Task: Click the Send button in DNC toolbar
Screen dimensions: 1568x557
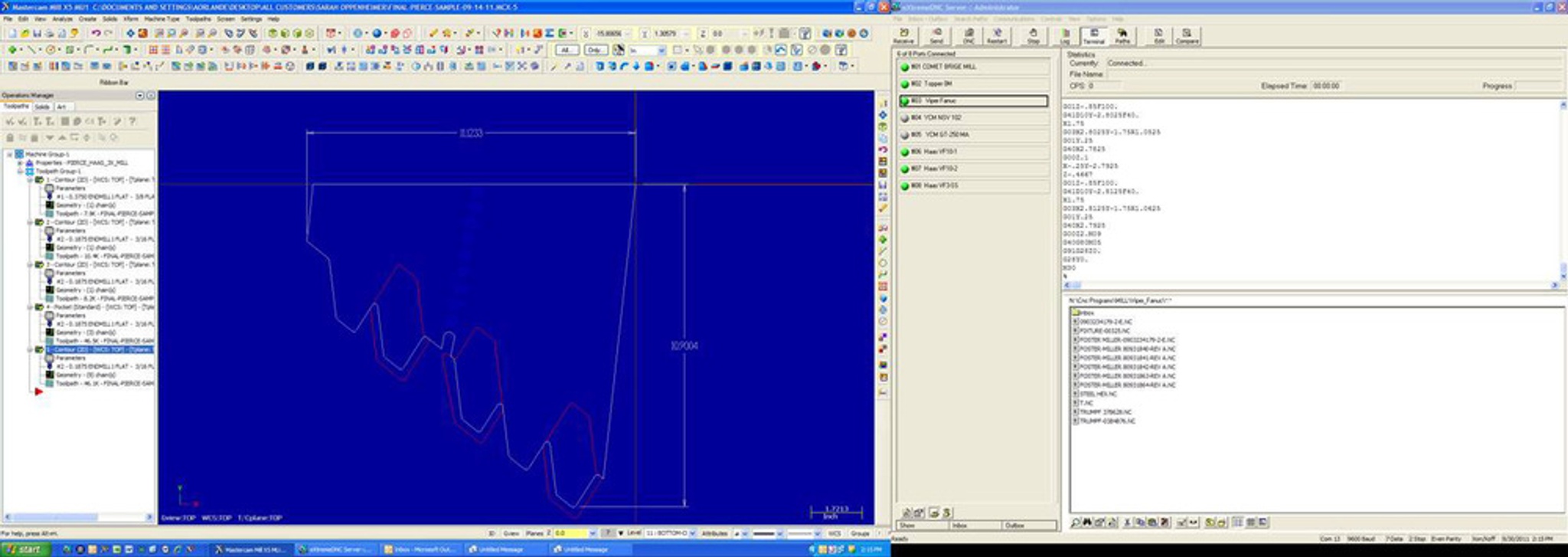Action: (x=936, y=35)
